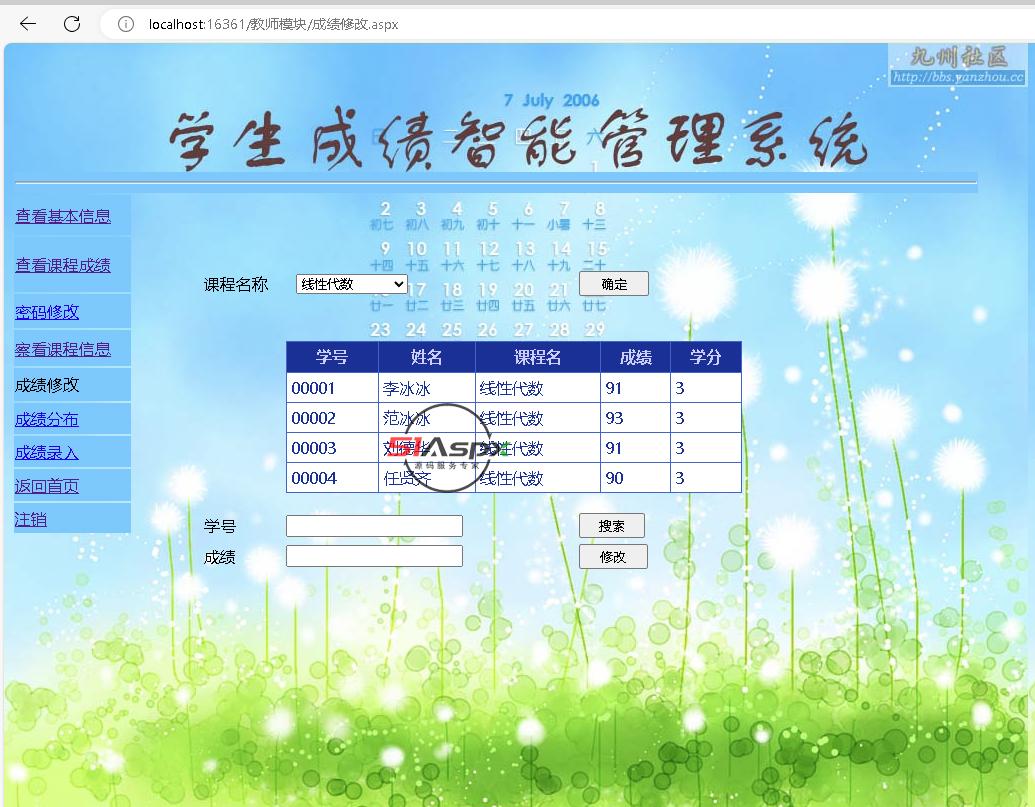This screenshot has width=1035, height=807.
Task: Click the score 93 cell
Action: (x=636, y=418)
